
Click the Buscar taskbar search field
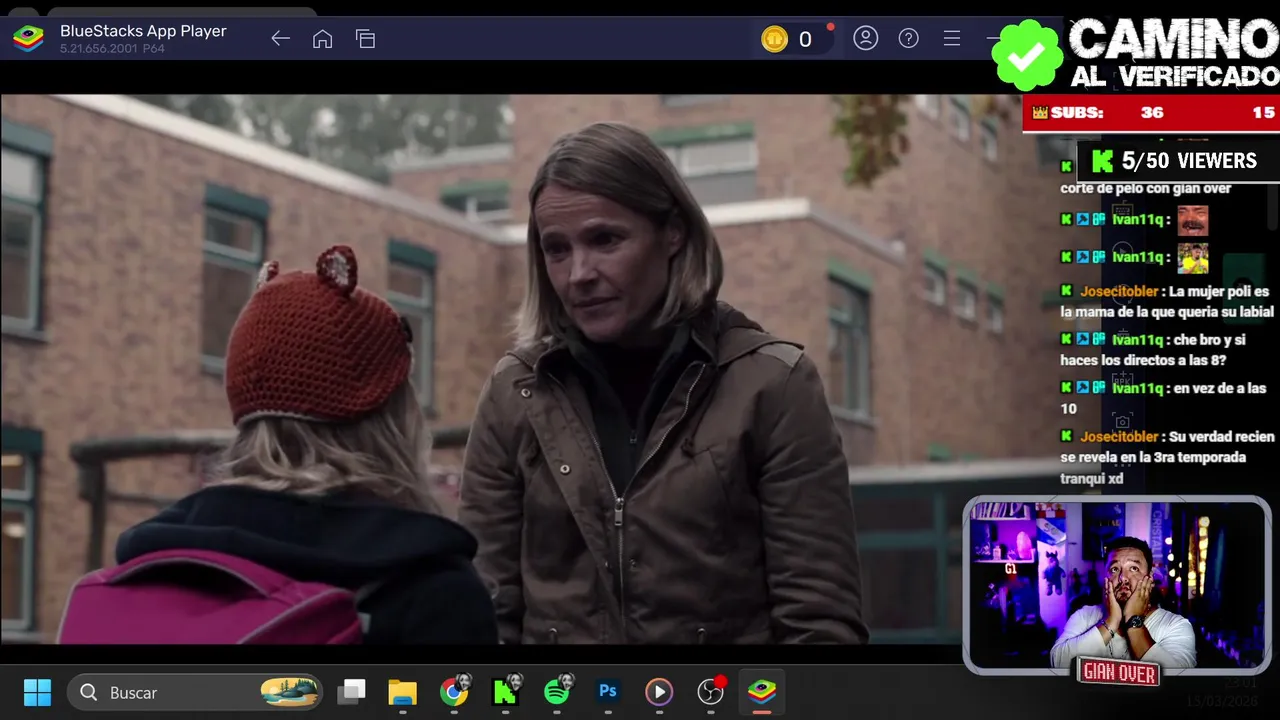(196, 692)
